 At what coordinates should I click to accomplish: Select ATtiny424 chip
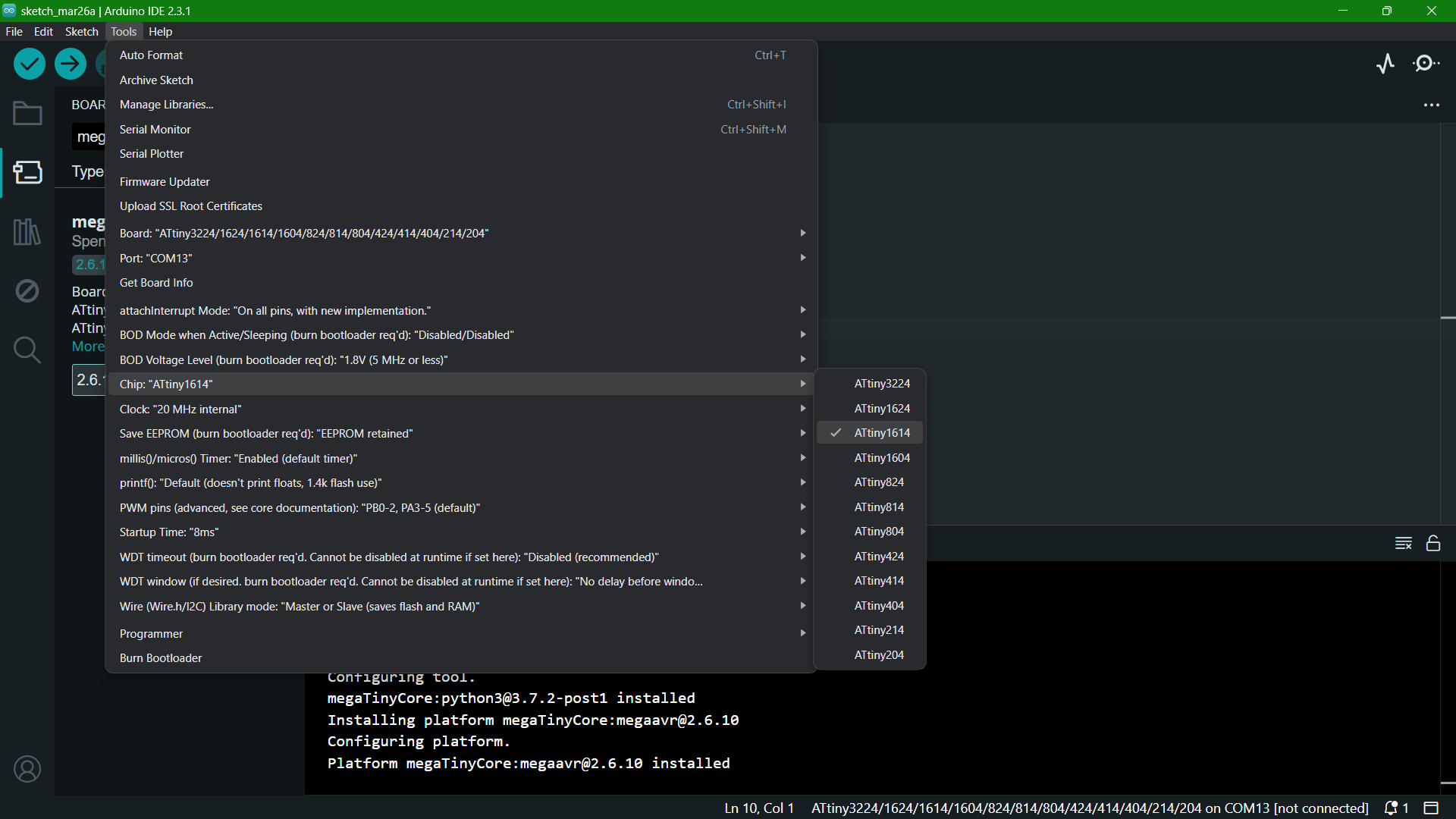(870, 557)
